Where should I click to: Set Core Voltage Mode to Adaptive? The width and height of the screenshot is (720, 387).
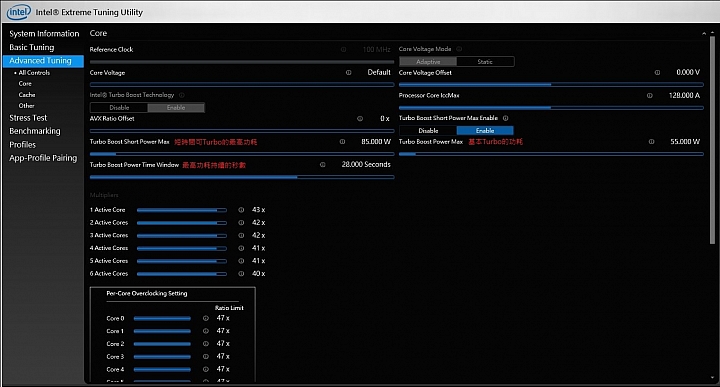coord(428,62)
